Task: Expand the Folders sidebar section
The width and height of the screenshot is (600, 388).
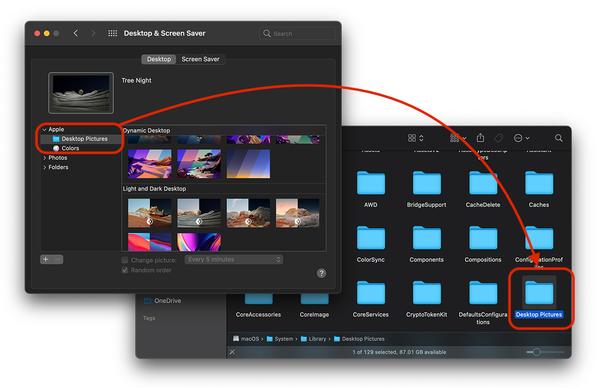Action: 45,167
